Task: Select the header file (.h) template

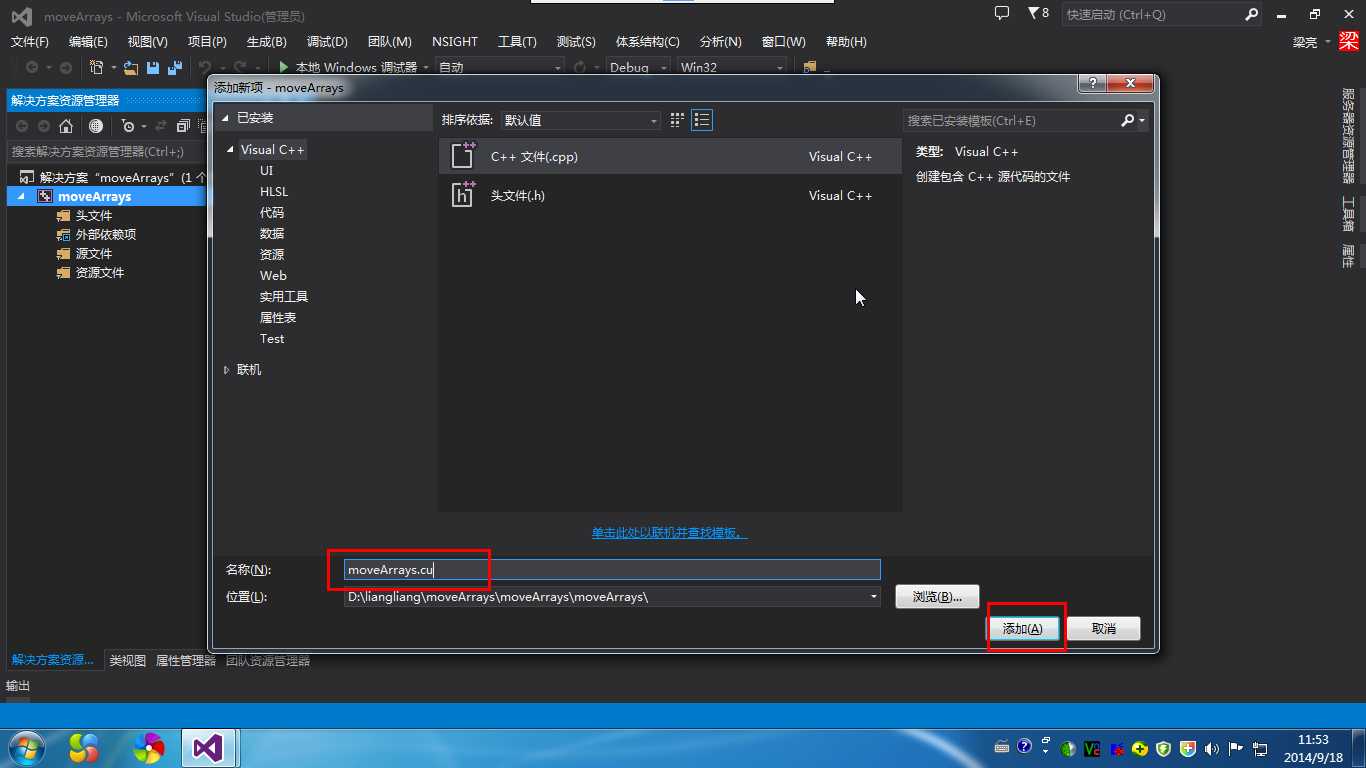Action: coord(670,196)
